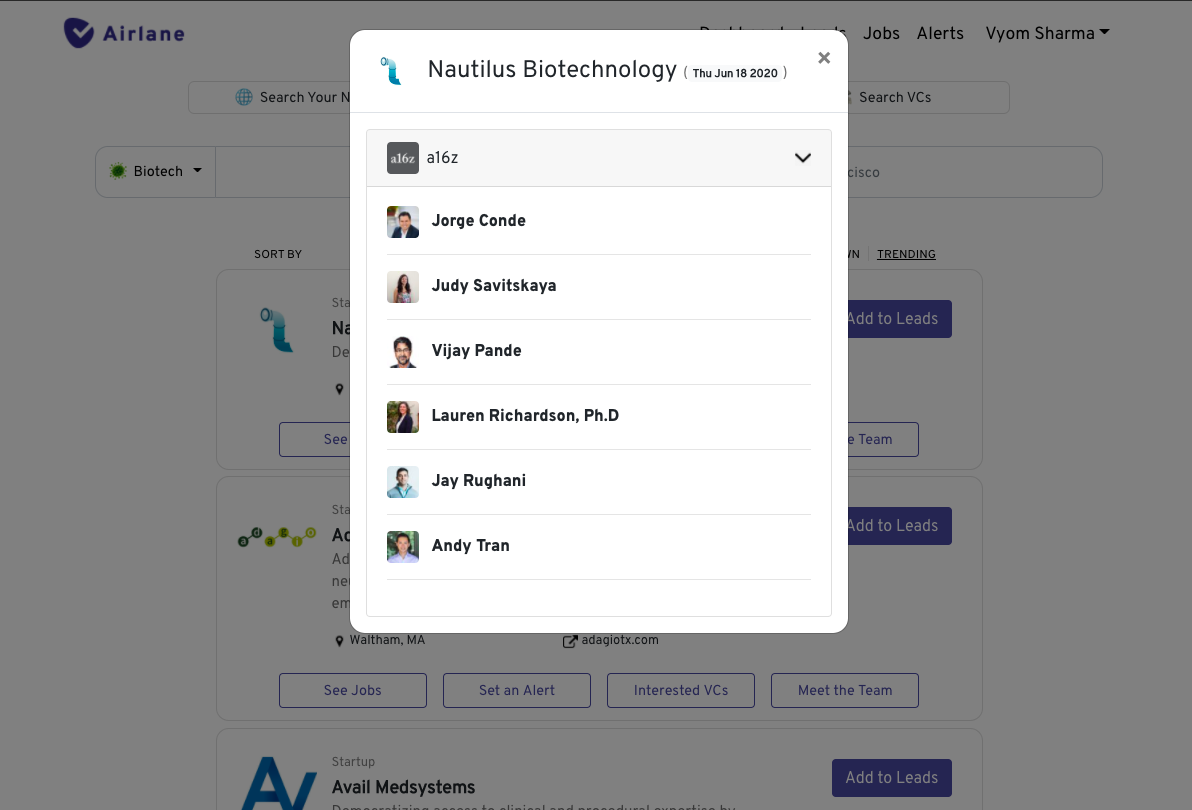Screen dimensions: 1192x810
Task: Sort startups by Trending
Action: click(906, 254)
